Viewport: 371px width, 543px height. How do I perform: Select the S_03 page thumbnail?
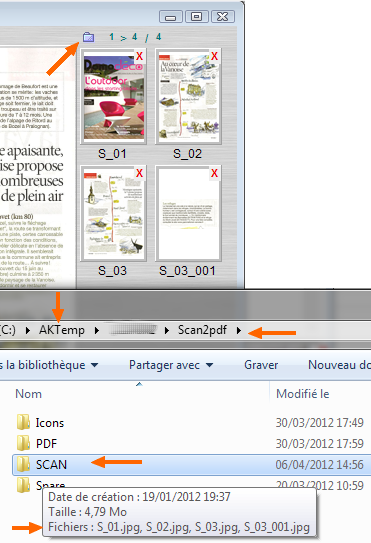tap(114, 213)
